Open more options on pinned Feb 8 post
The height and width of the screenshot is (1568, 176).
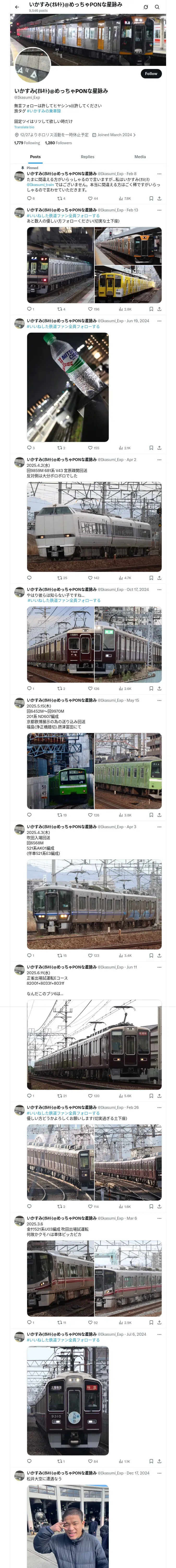pyautogui.click(x=159, y=174)
